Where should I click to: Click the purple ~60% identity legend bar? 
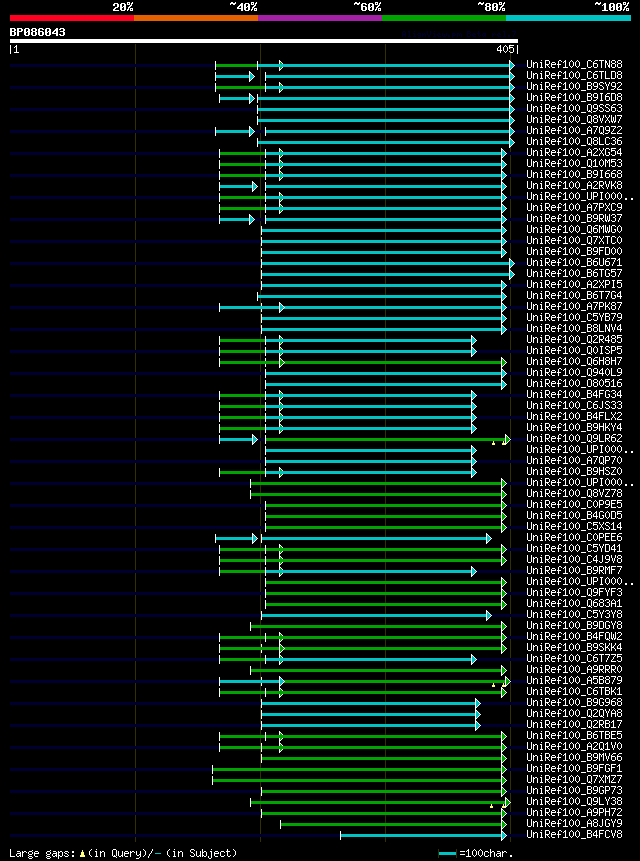[320, 18]
